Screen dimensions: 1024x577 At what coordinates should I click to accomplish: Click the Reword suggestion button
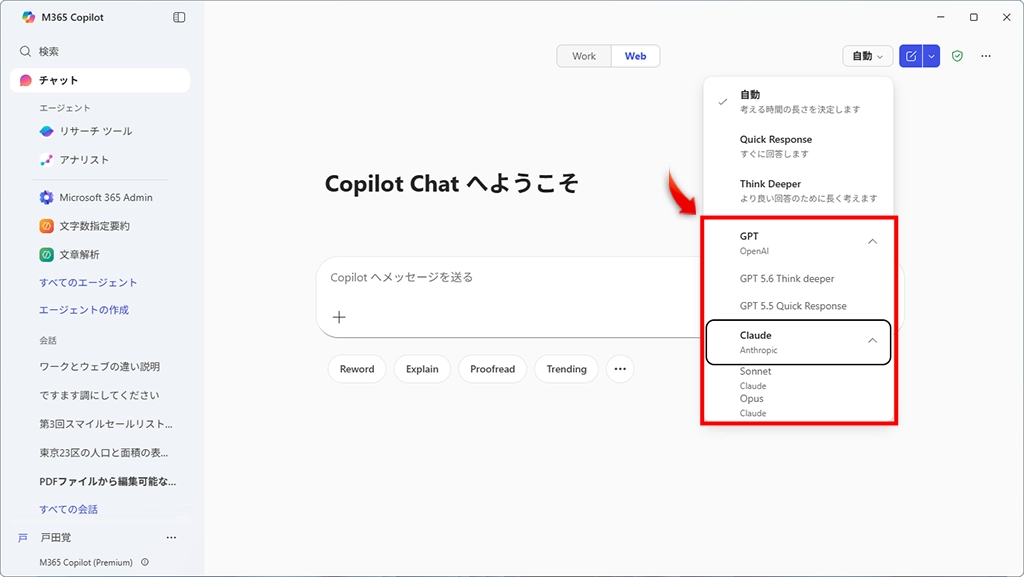(357, 369)
